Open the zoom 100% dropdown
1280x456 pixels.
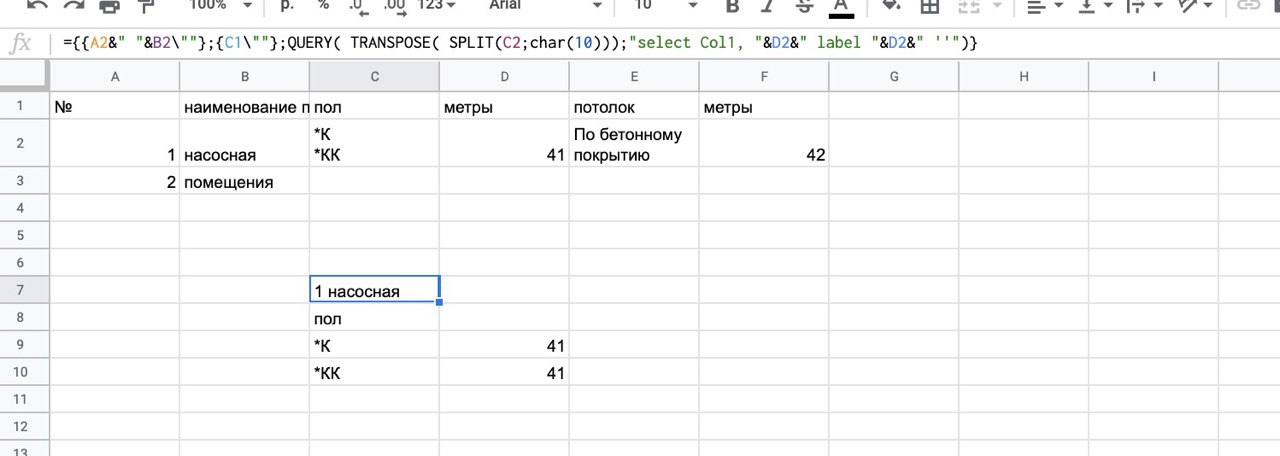tap(218, 6)
